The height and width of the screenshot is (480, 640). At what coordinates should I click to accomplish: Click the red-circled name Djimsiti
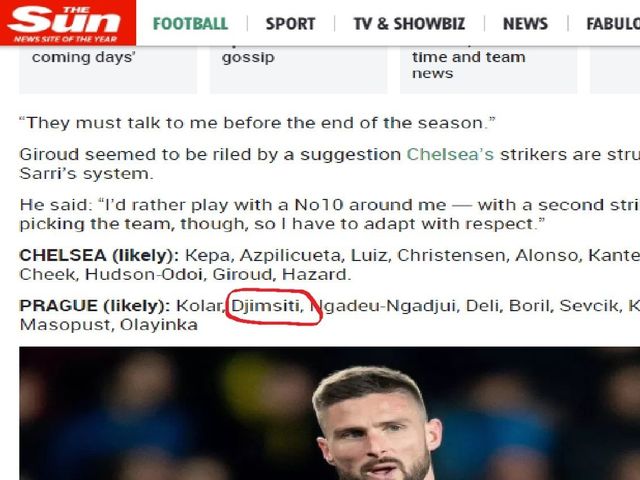[x=265, y=306]
